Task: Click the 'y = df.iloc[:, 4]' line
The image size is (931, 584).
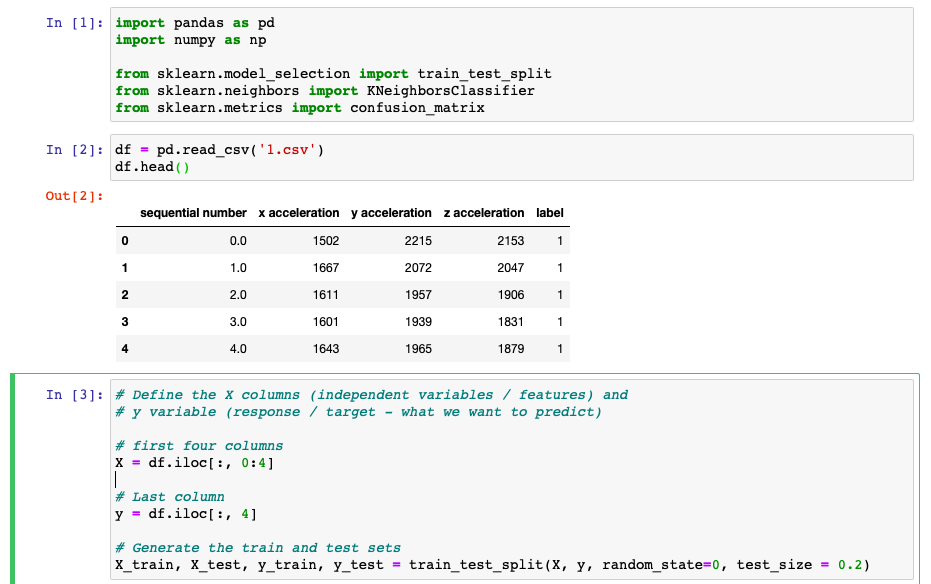Action: pyautogui.click(x=186, y=514)
